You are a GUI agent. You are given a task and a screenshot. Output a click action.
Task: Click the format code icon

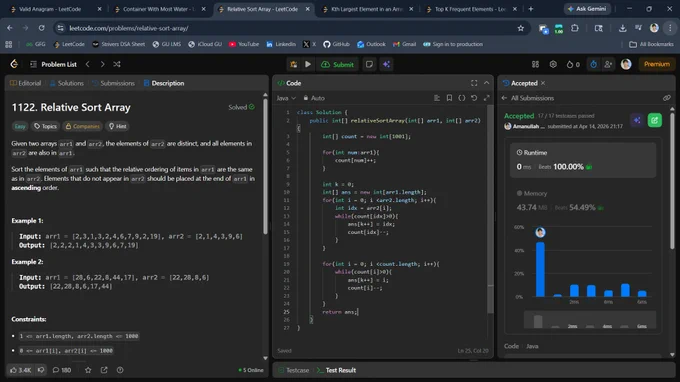coord(437,98)
